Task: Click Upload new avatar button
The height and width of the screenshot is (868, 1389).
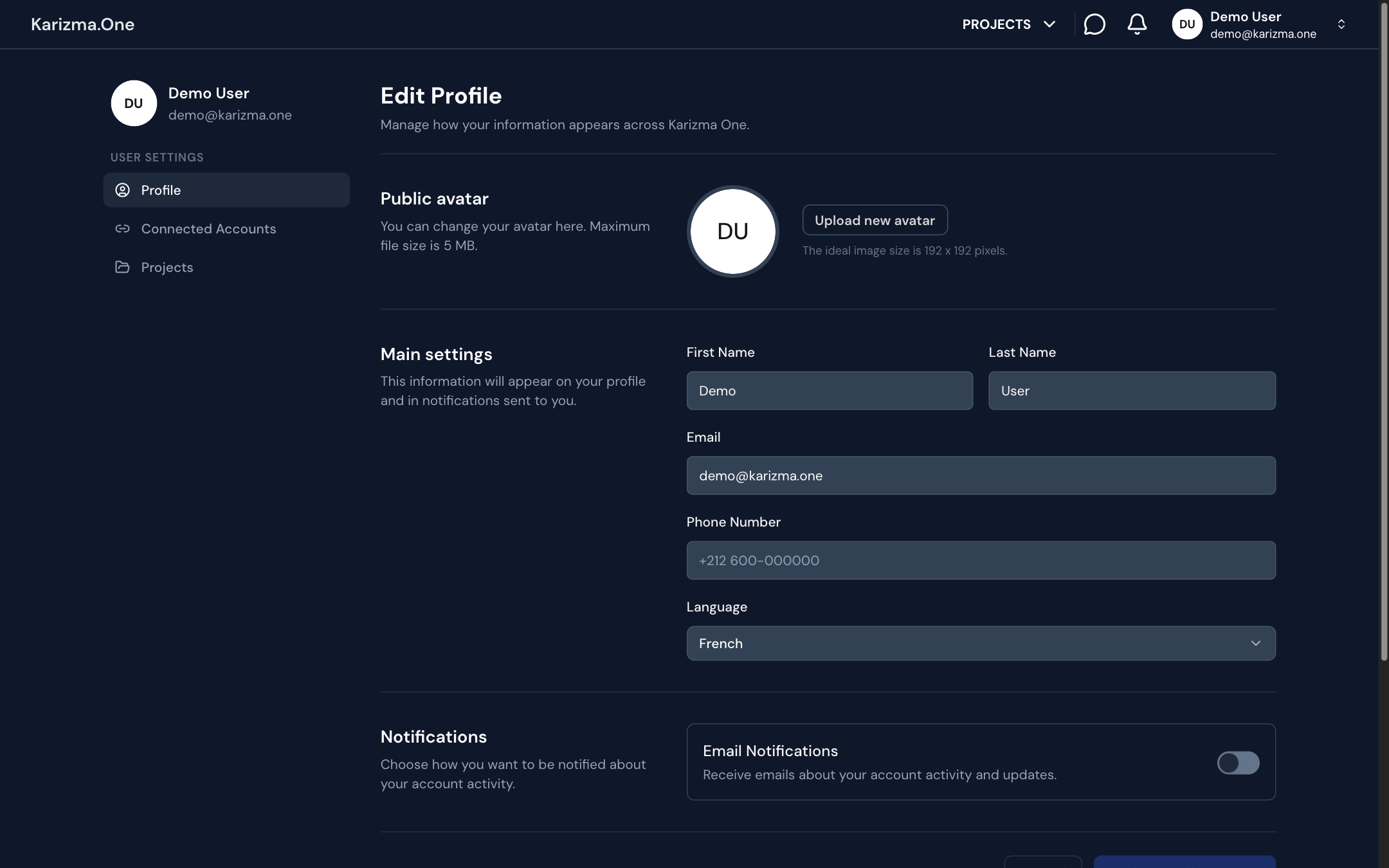Action: pos(875,221)
